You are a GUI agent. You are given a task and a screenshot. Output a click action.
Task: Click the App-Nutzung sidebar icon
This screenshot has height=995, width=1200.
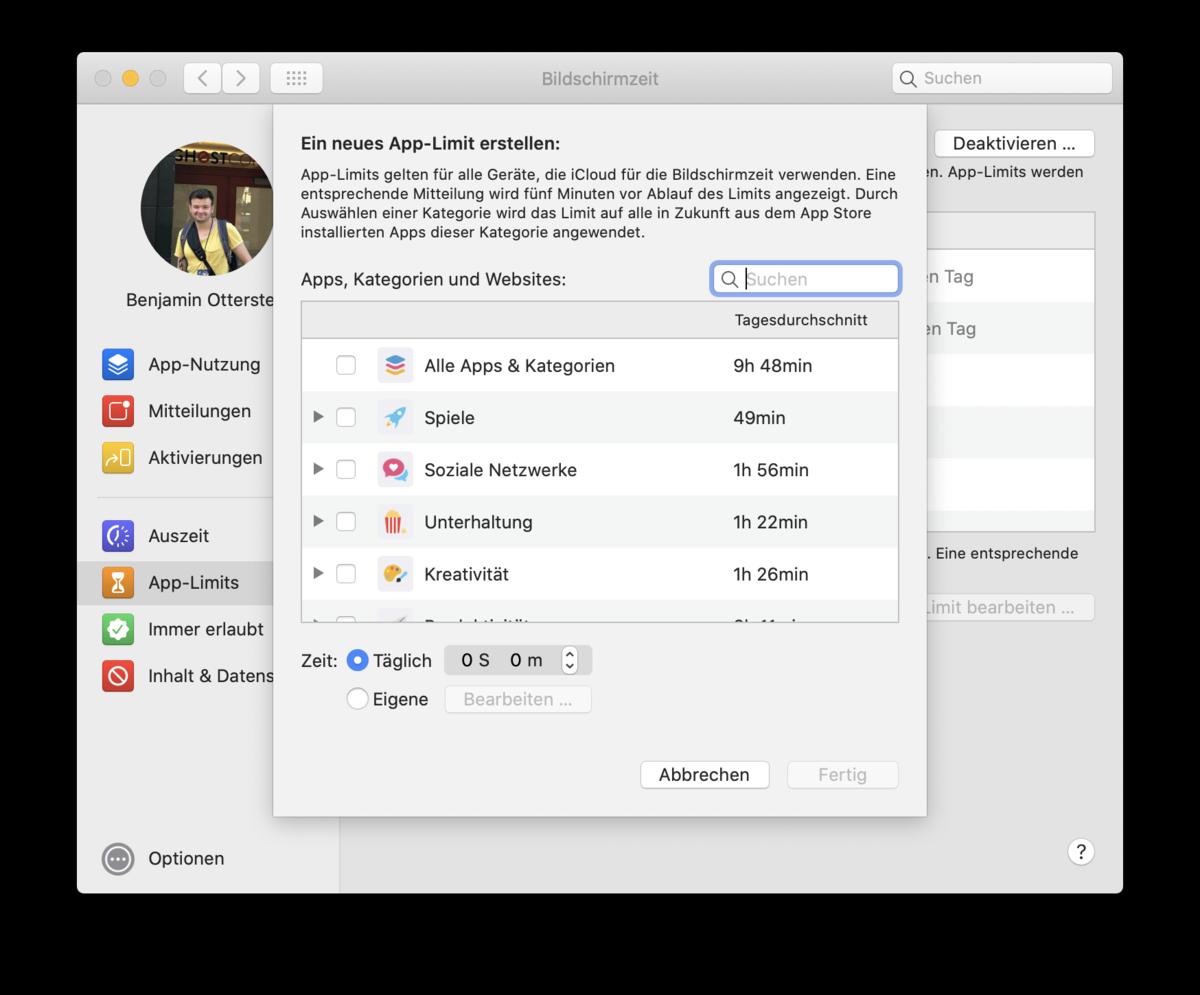tap(118, 364)
